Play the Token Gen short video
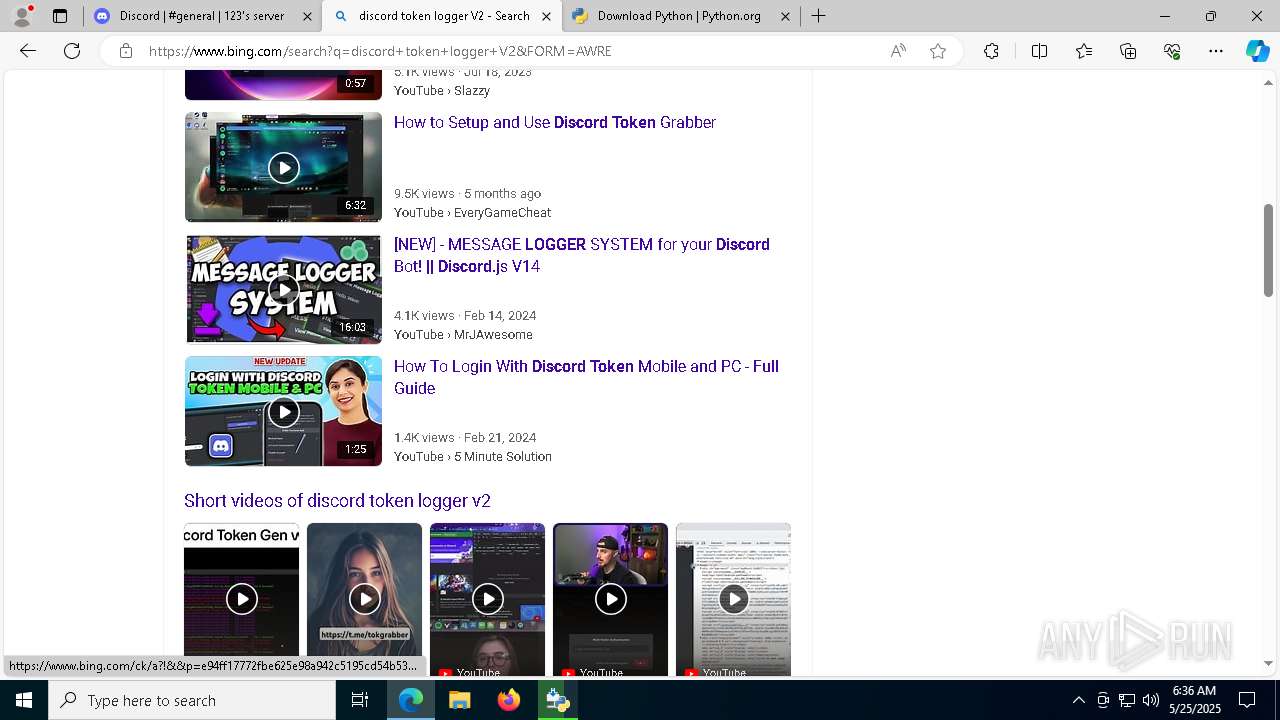 click(x=241, y=599)
